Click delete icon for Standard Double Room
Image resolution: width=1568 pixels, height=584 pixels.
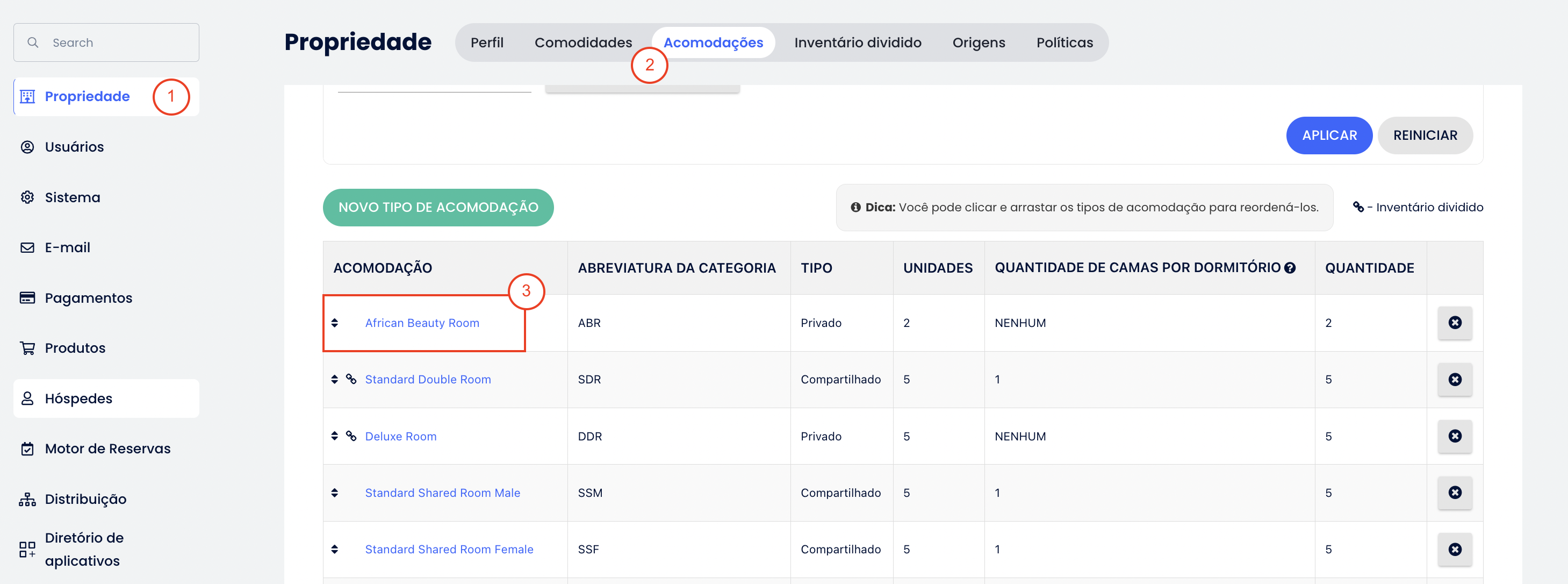pyautogui.click(x=1454, y=380)
